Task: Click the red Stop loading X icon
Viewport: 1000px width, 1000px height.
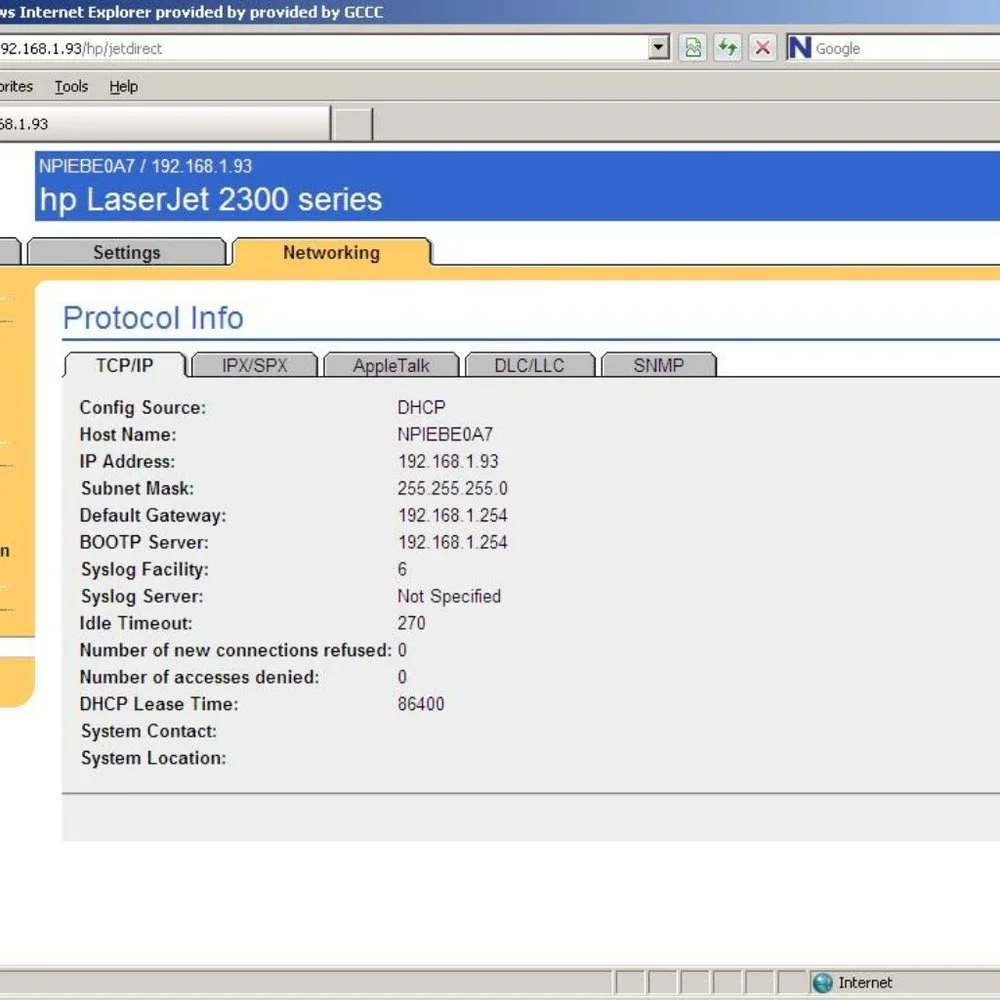Action: click(x=762, y=48)
